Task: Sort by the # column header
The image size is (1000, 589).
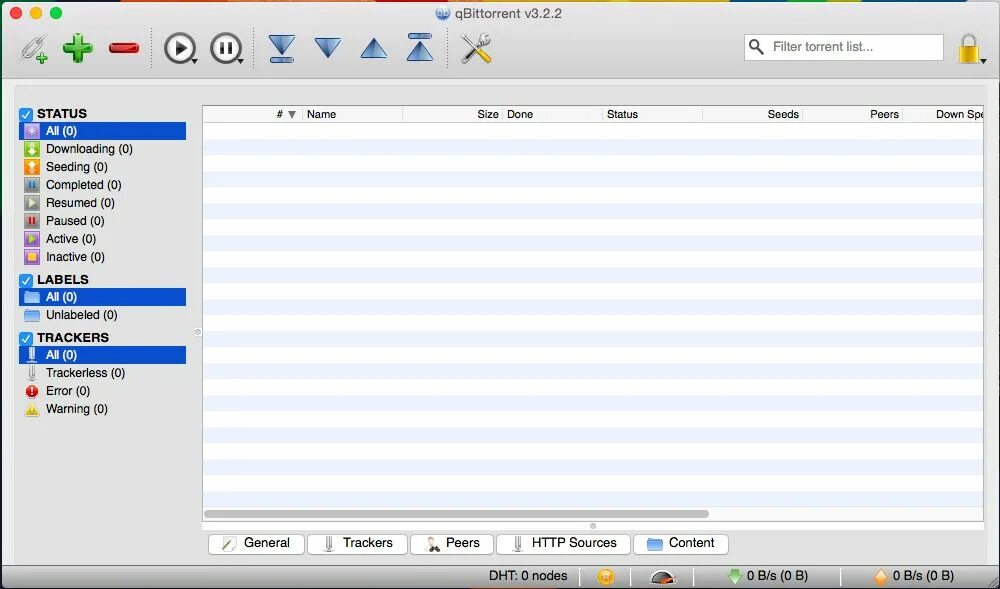Action: coord(253,114)
